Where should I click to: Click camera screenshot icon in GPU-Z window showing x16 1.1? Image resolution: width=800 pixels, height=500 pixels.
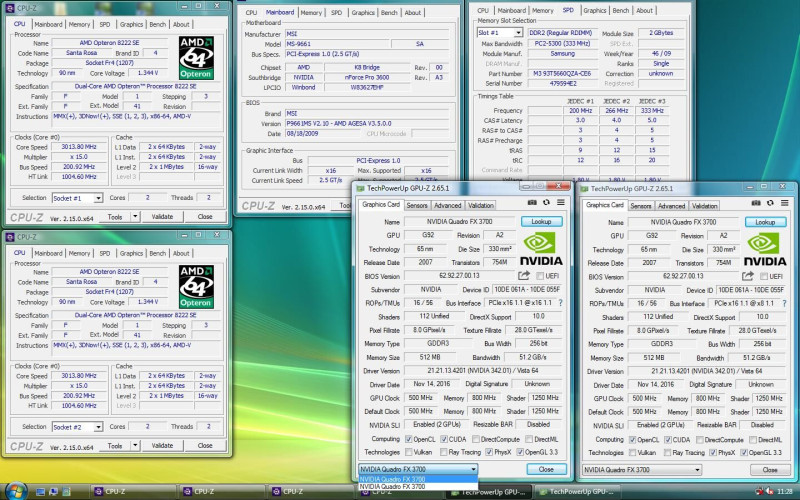coord(532,203)
